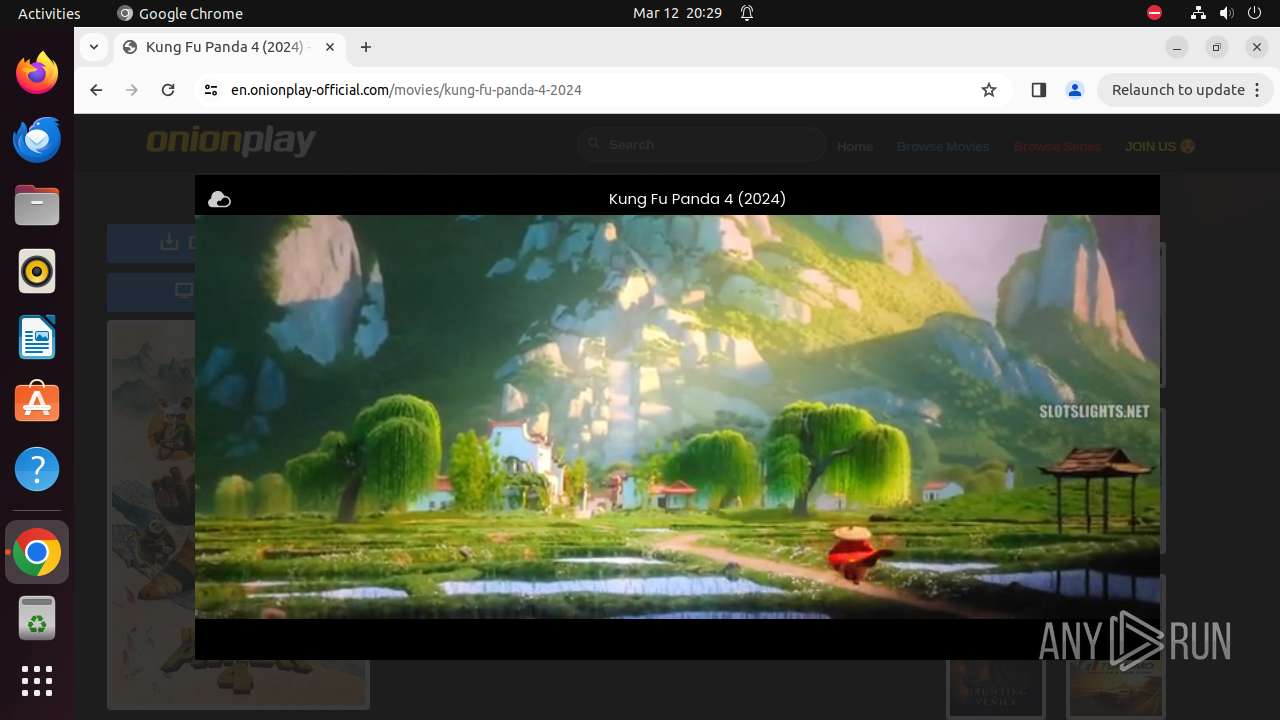Click the Kung Fu Panda 4 (2024) title

pos(697,199)
